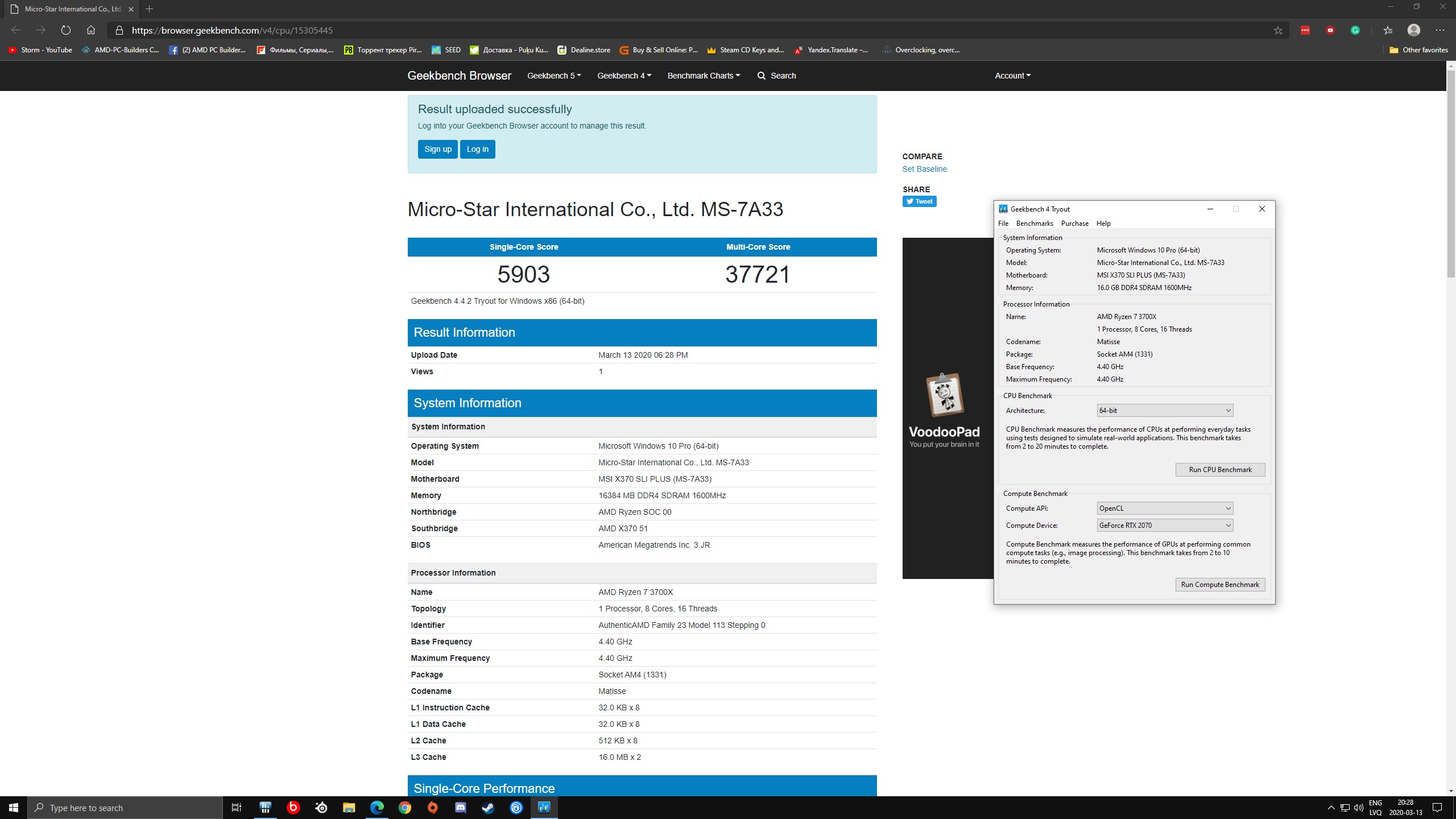Viewport: 1456px width, 819px height.
Task: Click the Sign up button
Action: coord(437,149)
